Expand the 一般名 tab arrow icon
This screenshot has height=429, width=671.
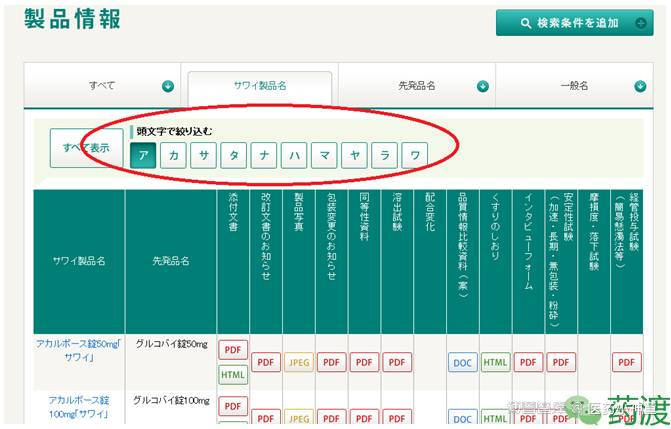click(x=640, y=86)
